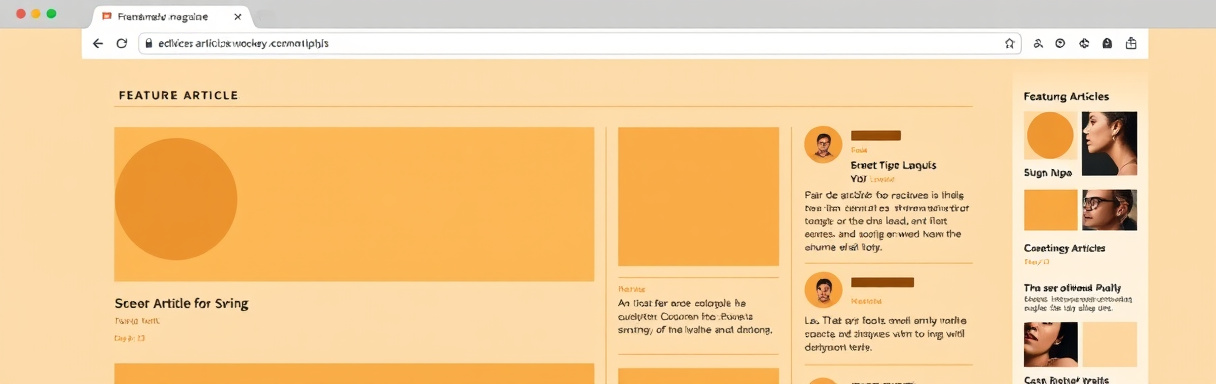Click the 'Sugn Ngoe' sidebar label
The image size is (1216, 384).
tap(1048, 173)
